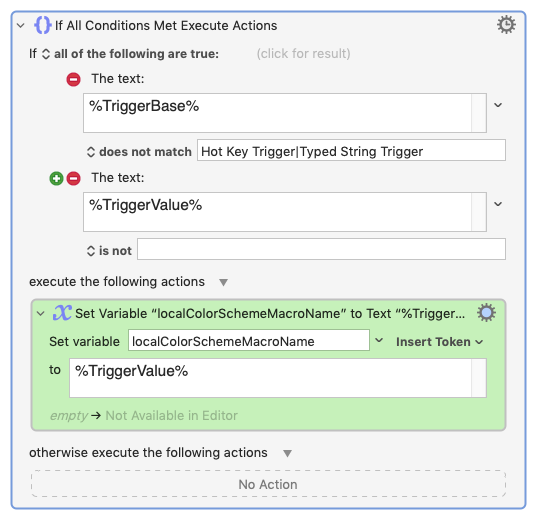Click the Set Variable x icon
Screen dimensions: 537x520
pyautogui.click(x=62, y=313)
